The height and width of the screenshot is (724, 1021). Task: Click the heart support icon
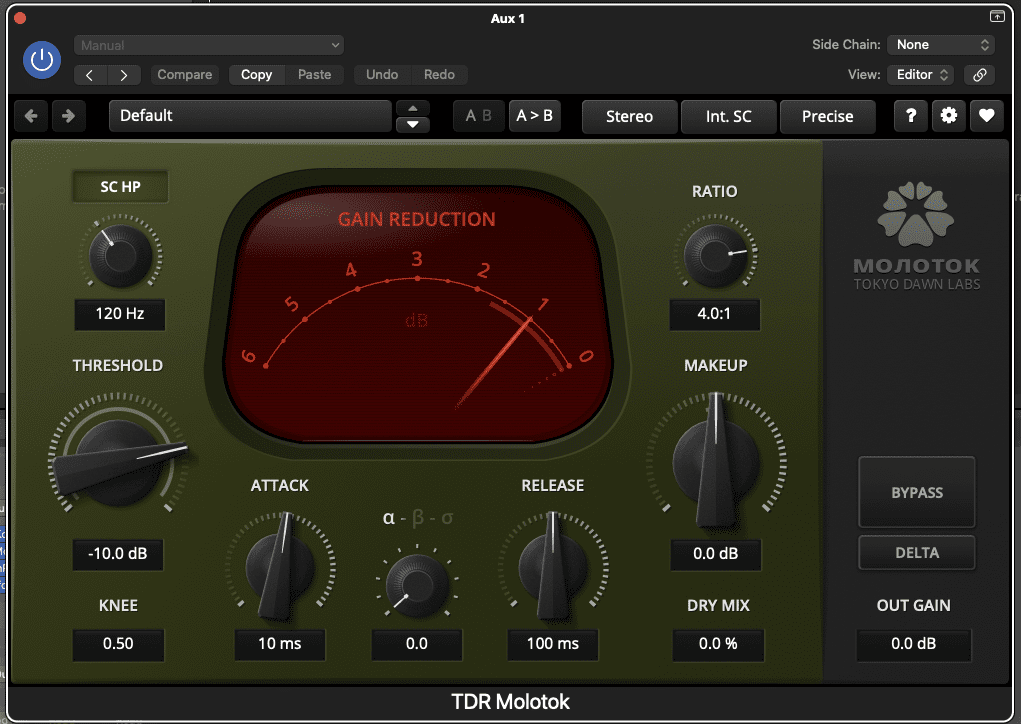pyautogui.click(x=986, y=117)
